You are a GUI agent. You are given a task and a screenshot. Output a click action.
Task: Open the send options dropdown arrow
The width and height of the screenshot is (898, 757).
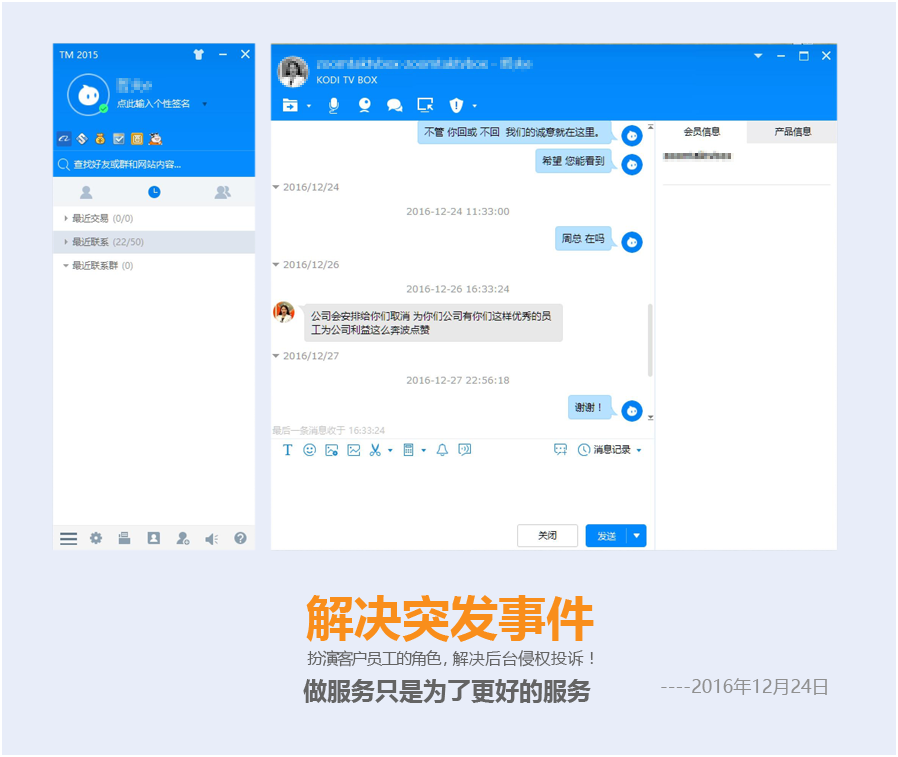tap(637, 536)
